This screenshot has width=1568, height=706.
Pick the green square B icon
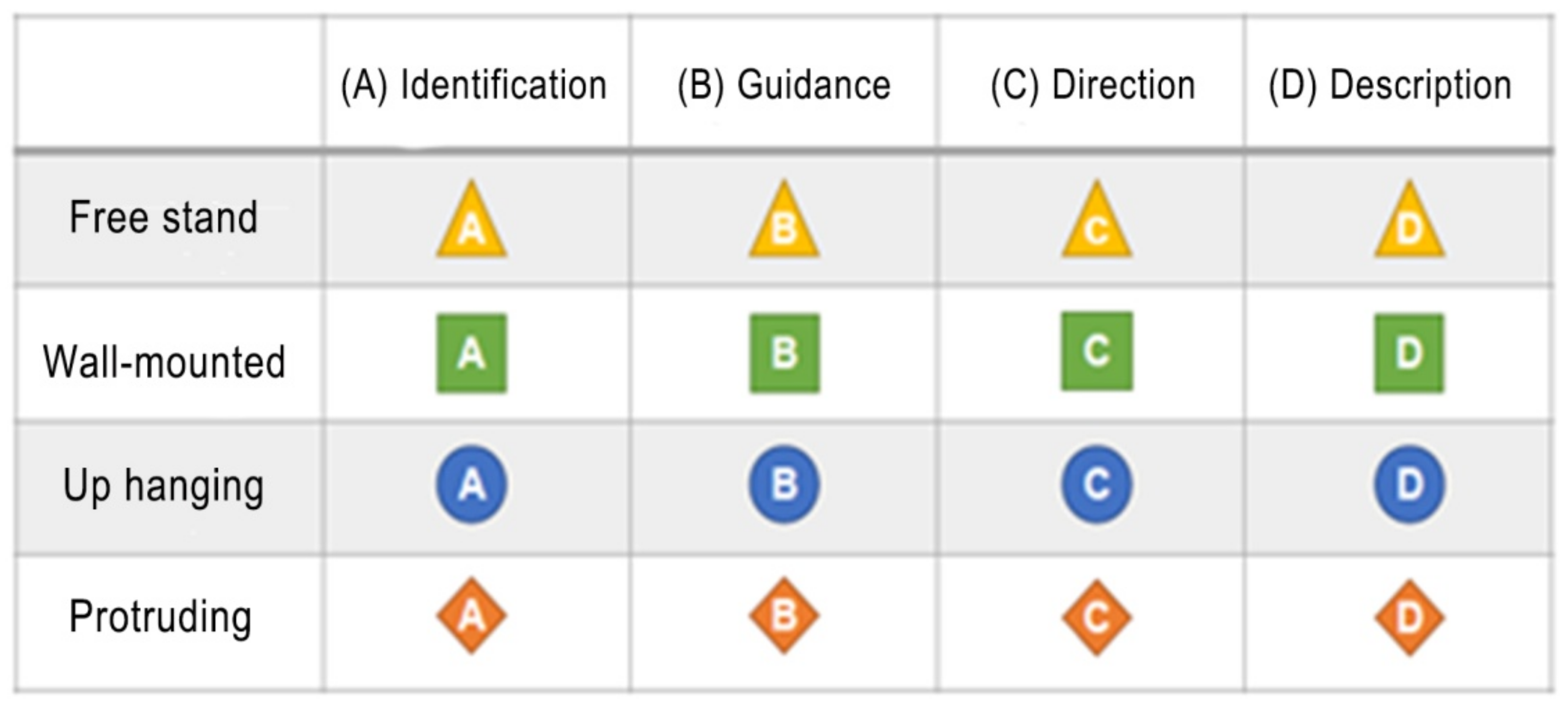pyautogui.click(x=785, y=353)
